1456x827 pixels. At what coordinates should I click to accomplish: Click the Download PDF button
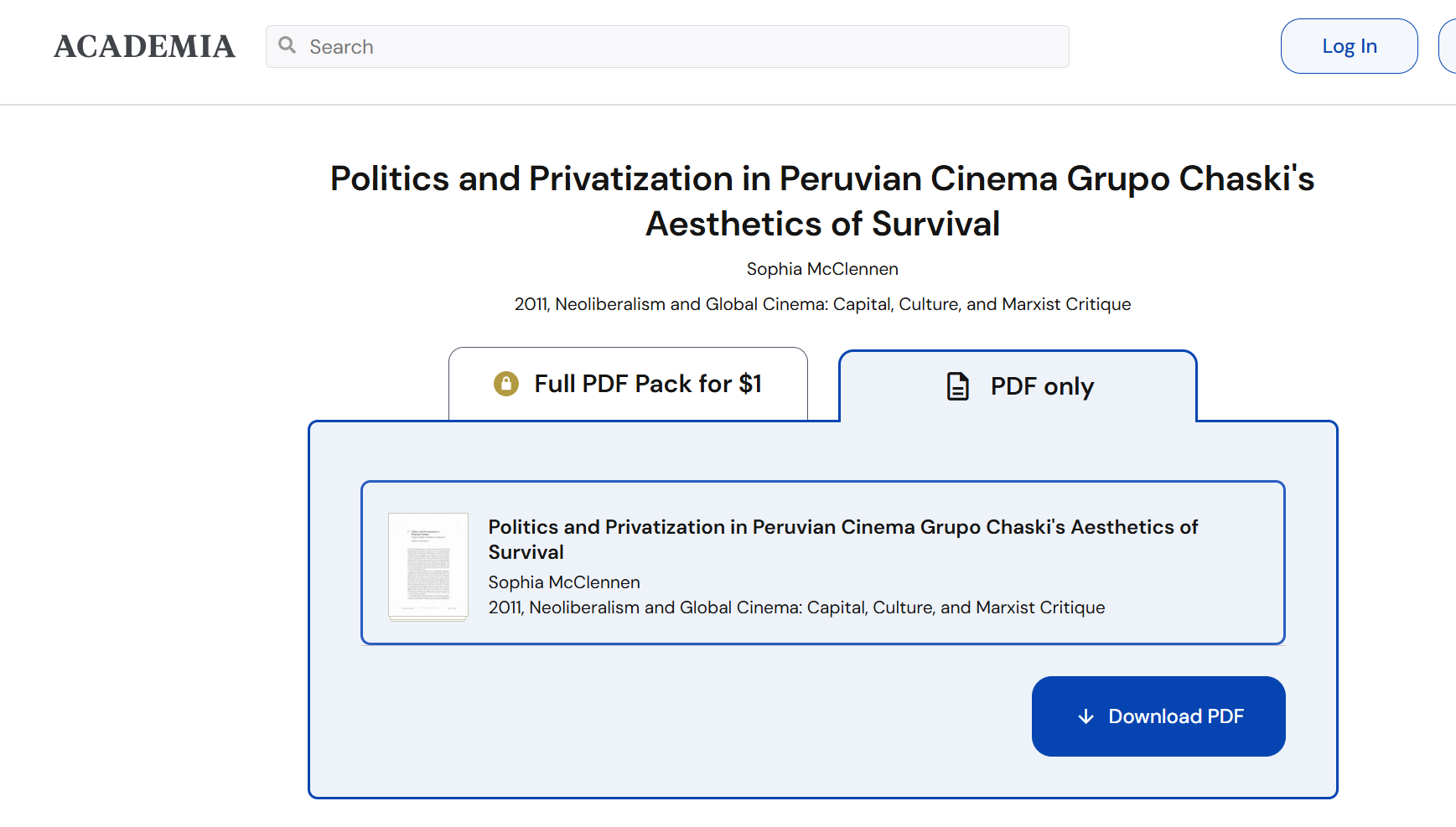point(1158,716)
